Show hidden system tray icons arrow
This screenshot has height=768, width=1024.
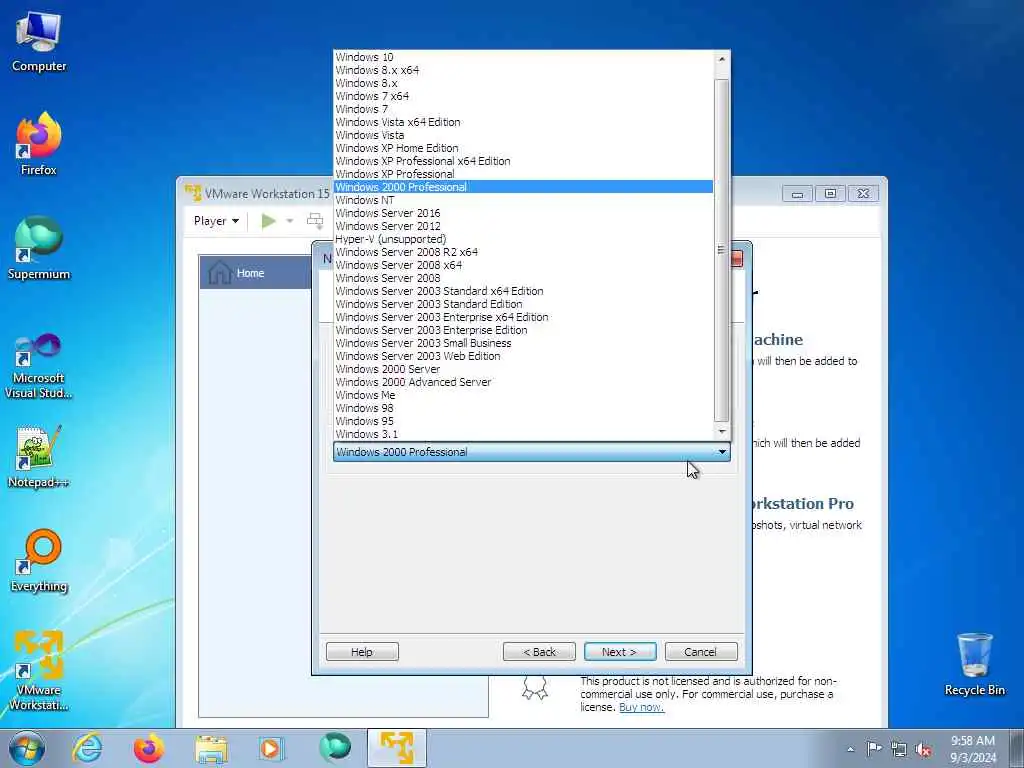click(x=850, y=749)
